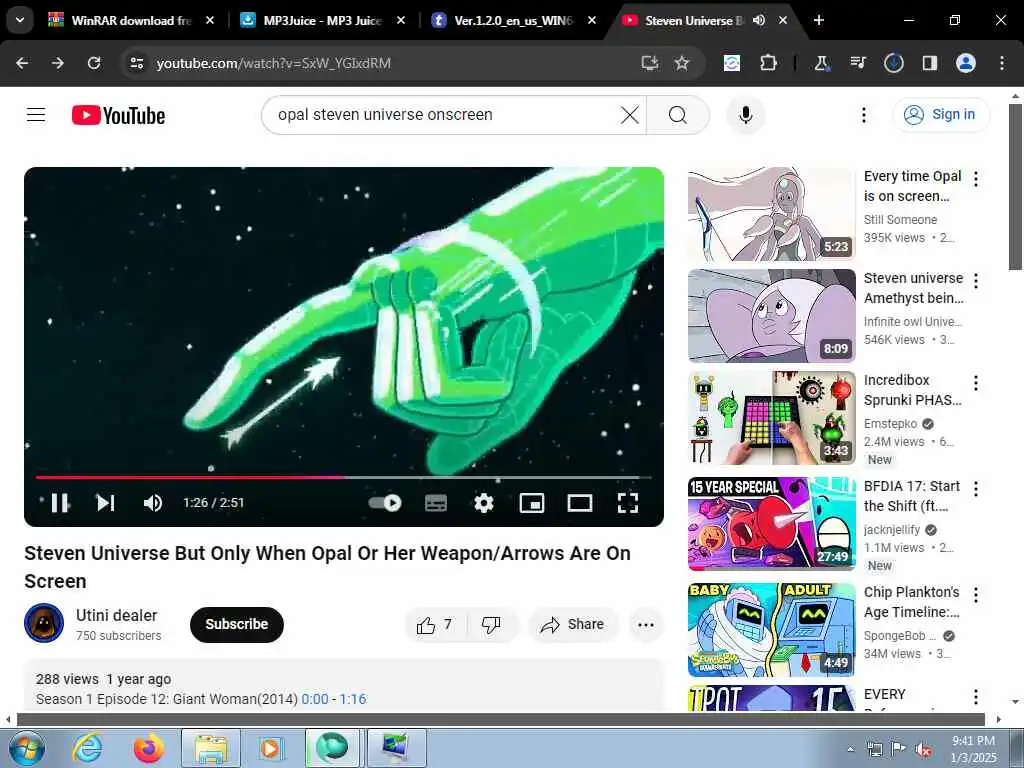Skip to the next video
Screen dimensions: 1024x768
coord(105,503)
